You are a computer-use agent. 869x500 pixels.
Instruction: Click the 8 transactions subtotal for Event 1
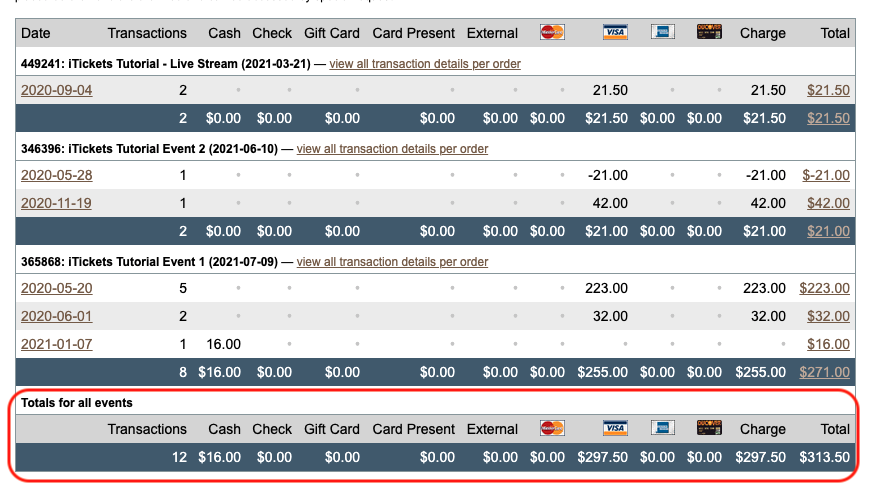(183, 373)
